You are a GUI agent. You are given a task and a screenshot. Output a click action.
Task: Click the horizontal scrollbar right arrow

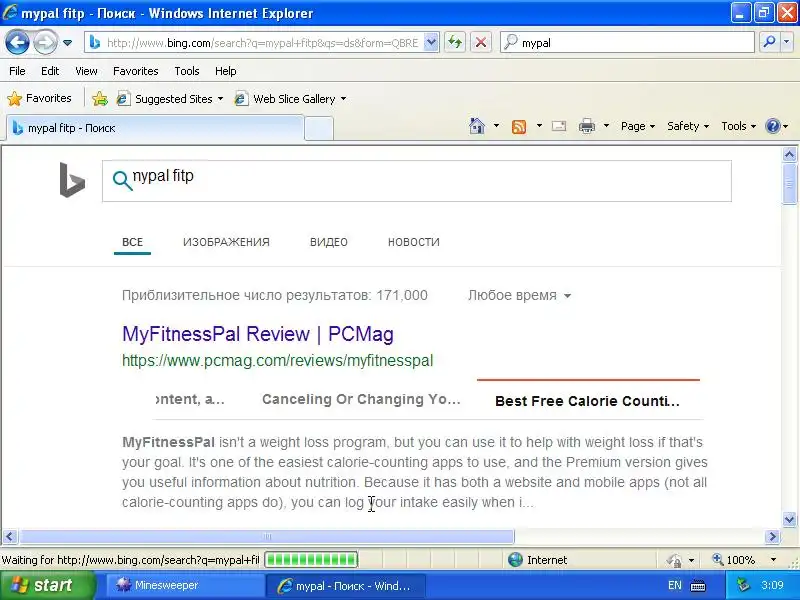coord(772,536)
